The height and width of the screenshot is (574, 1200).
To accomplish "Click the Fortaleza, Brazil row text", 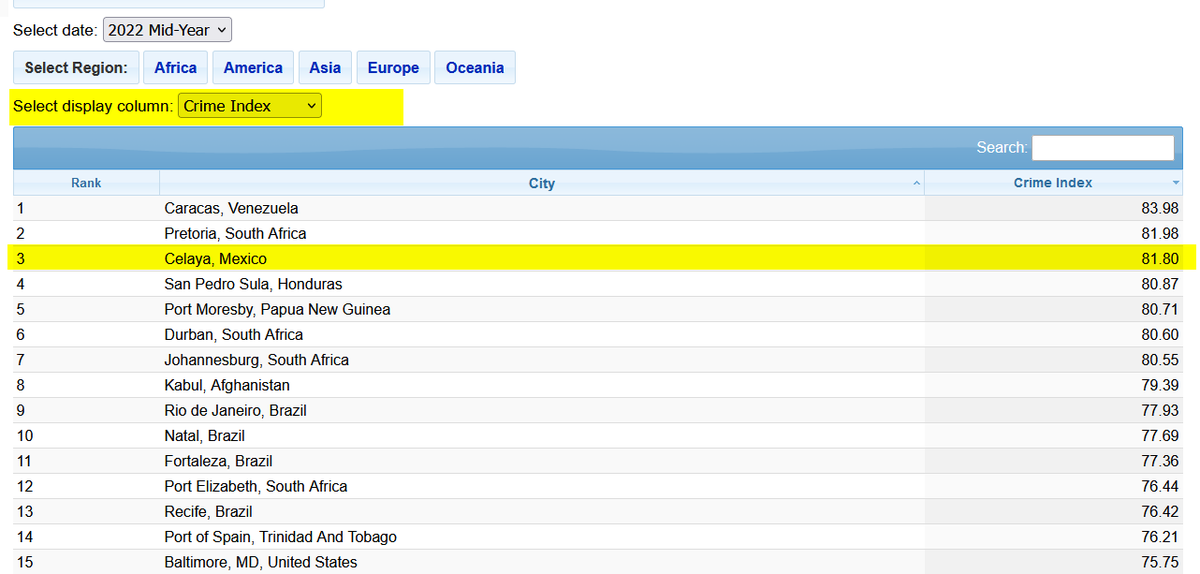I will 218,461.
